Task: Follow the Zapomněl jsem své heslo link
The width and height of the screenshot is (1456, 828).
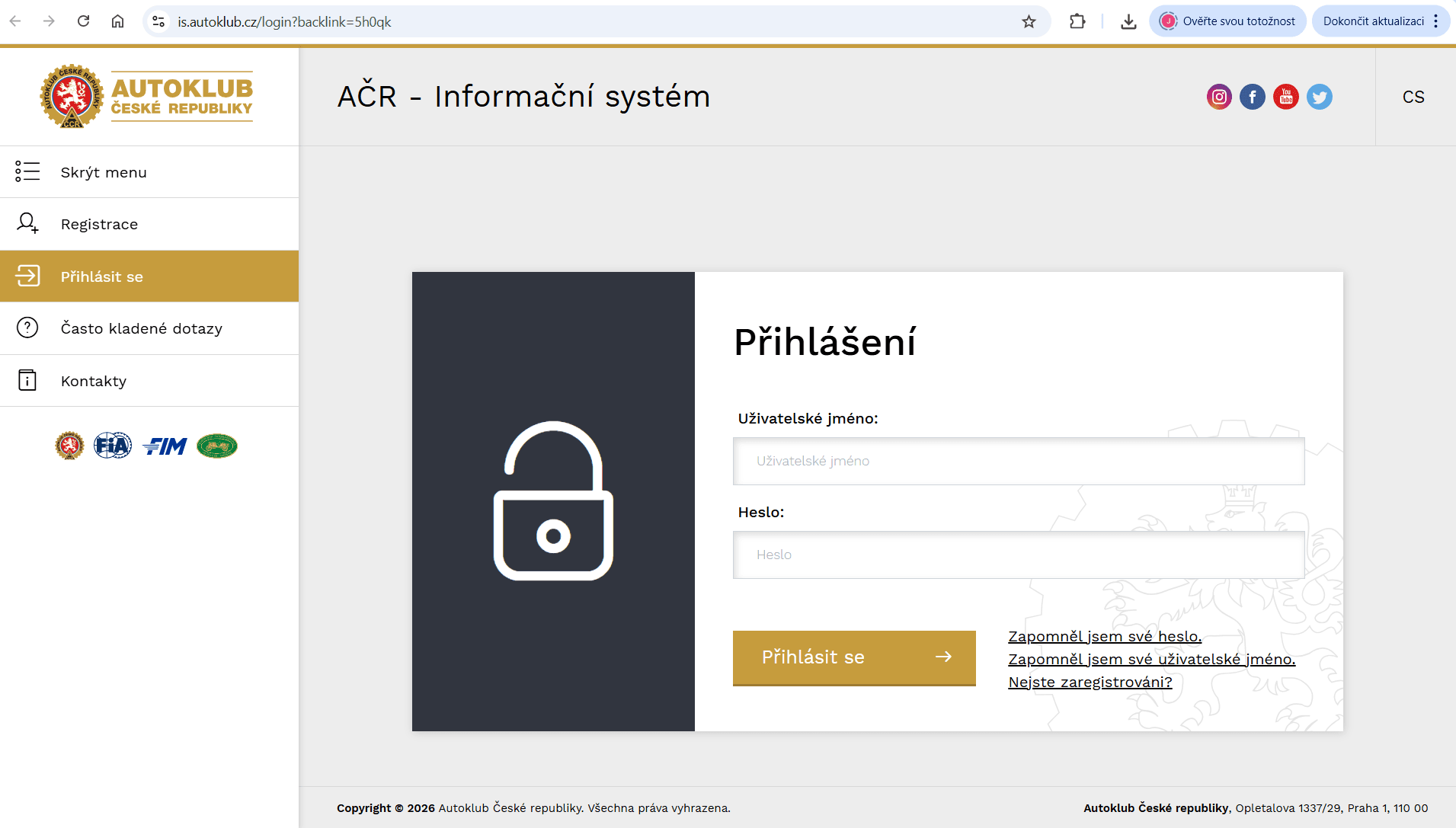Action: 1105,636
